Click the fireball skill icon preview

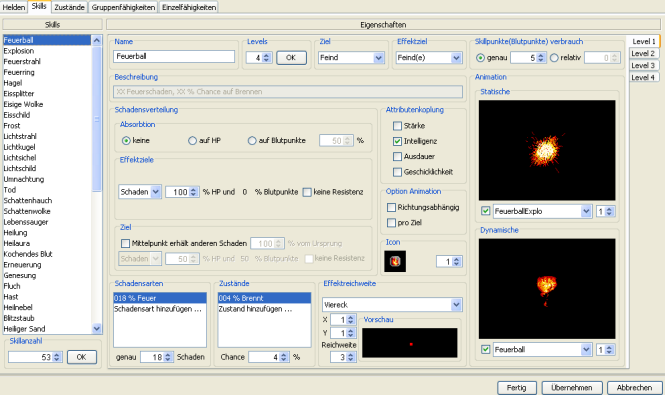coord(395,261)
